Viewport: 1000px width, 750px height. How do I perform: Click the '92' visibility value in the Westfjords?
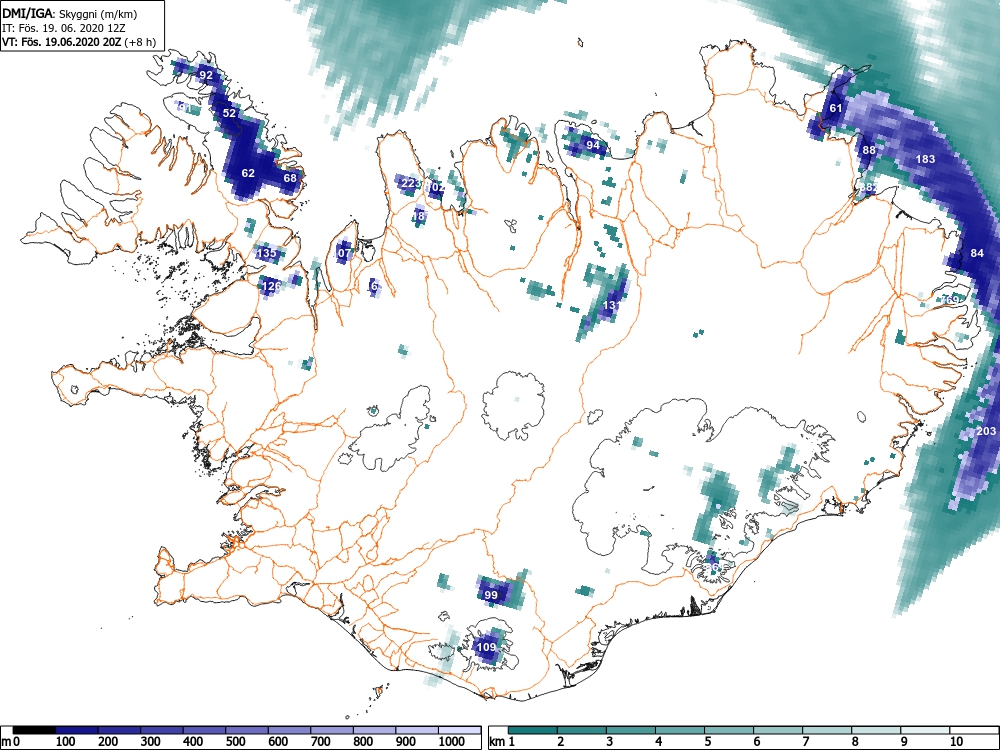click(205, 75)
